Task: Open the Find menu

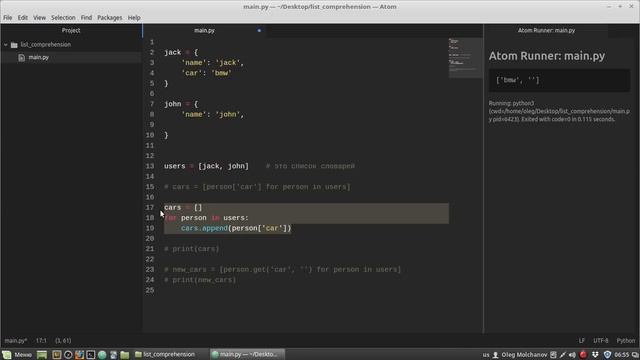Action: (x=86, y=18)
